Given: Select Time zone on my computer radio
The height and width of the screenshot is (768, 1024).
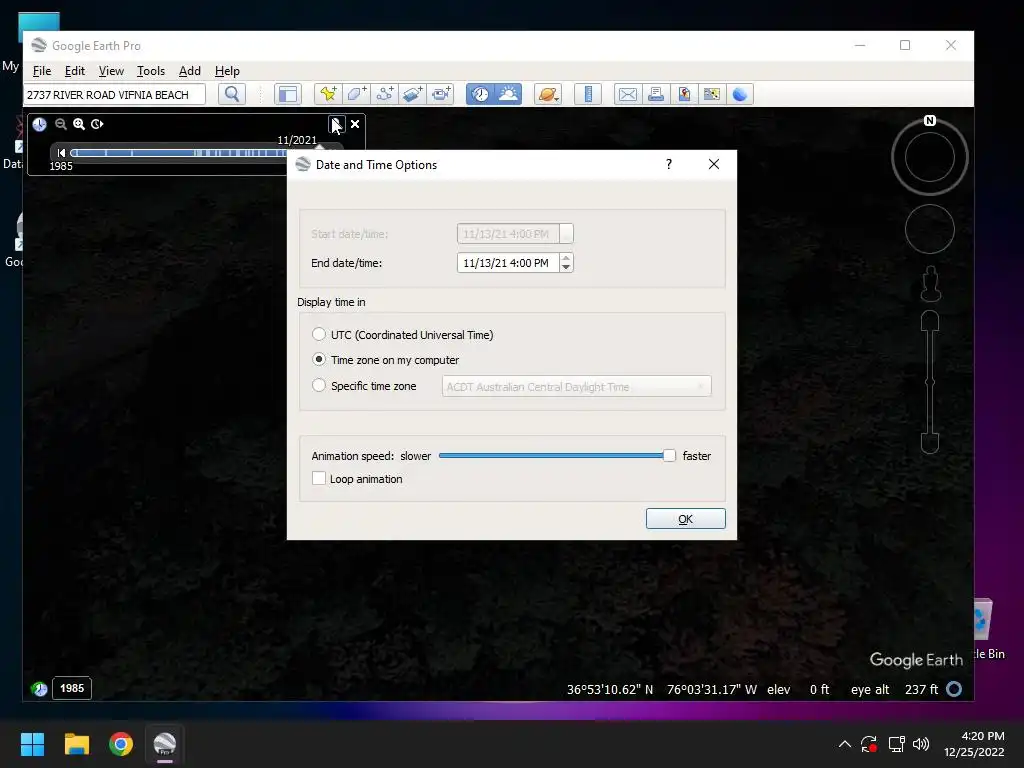Looking at the screenshot, I should pyautogui.click(x=319, y=359).
